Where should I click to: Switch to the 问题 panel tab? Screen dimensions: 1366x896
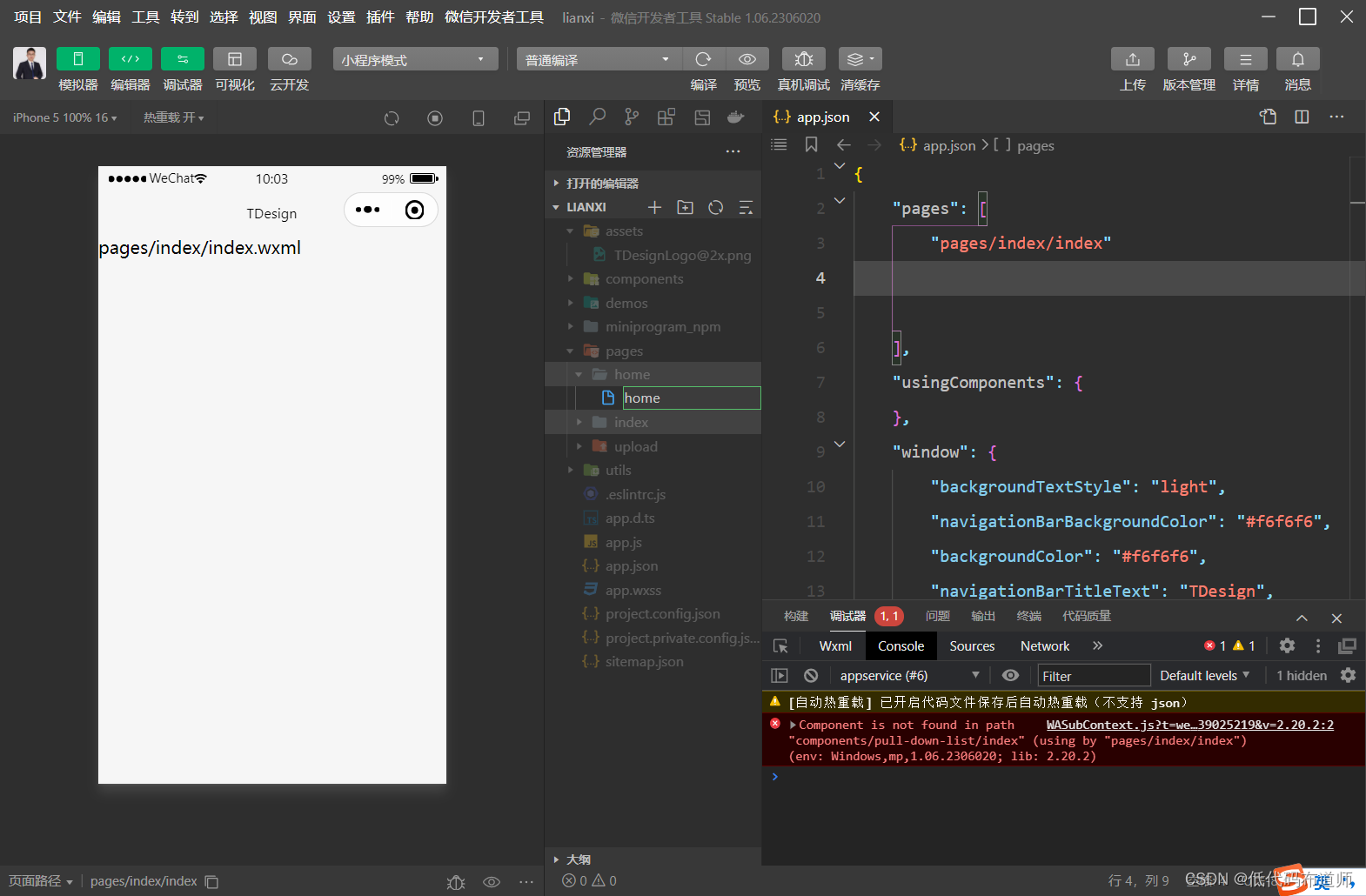(x=938, y=616)
